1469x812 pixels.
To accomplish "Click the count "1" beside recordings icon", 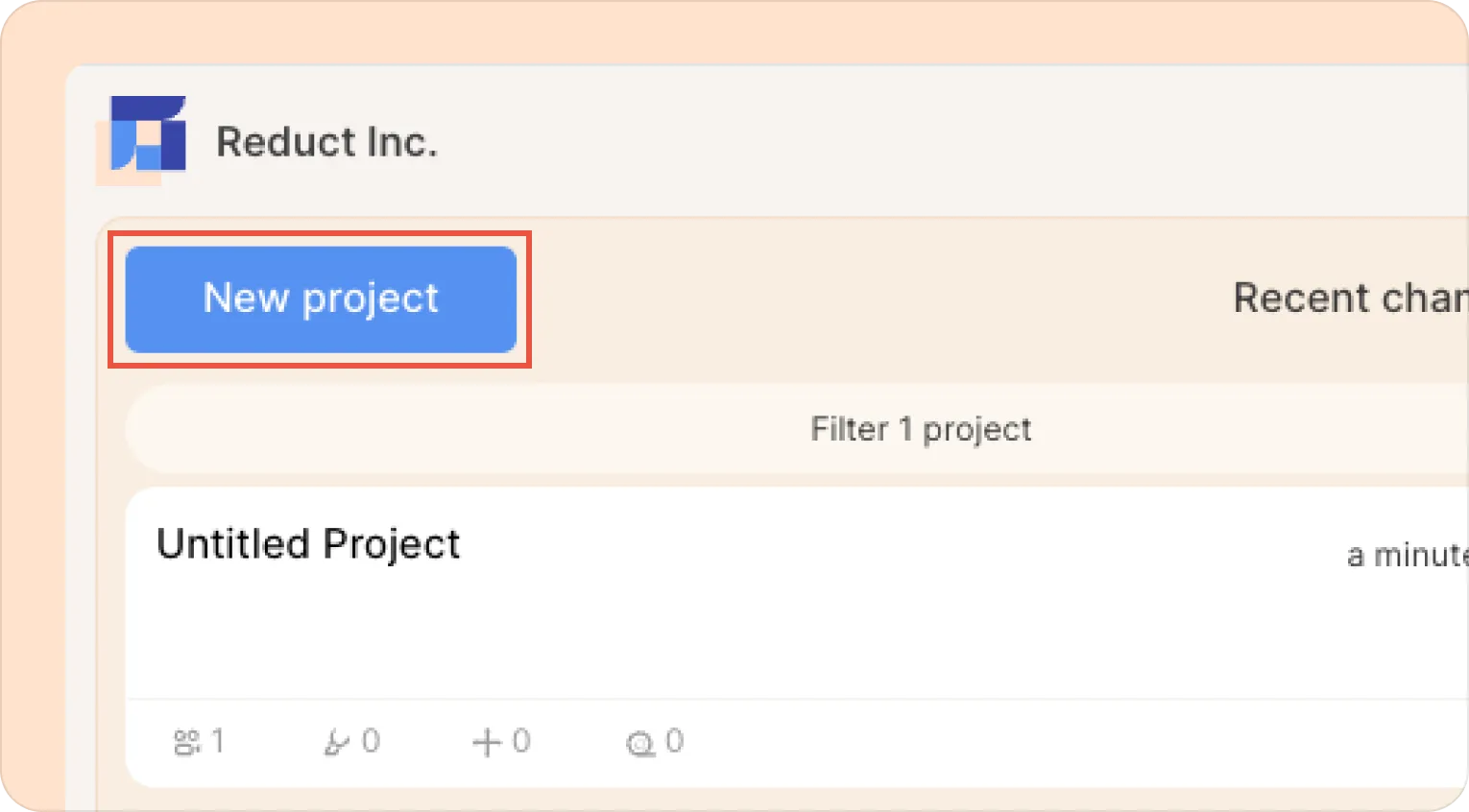I will pos(218,741).
